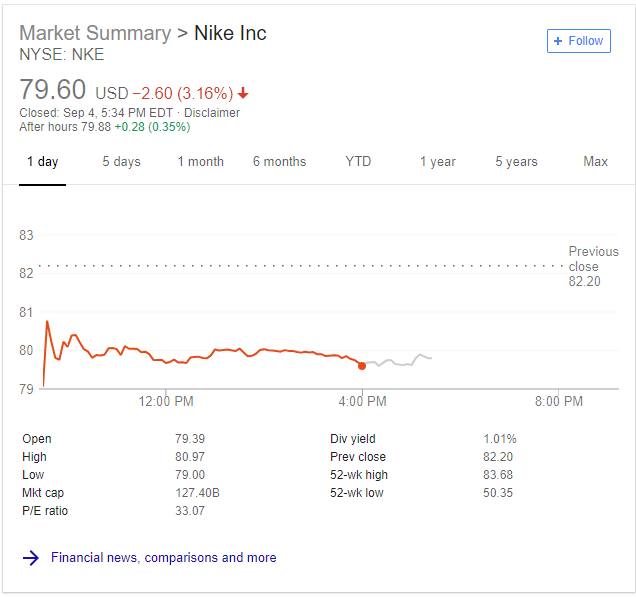Show the 6 months chart range
This screenshot has width=636, height=597.
pyautogui.click(x=279, y=162)
